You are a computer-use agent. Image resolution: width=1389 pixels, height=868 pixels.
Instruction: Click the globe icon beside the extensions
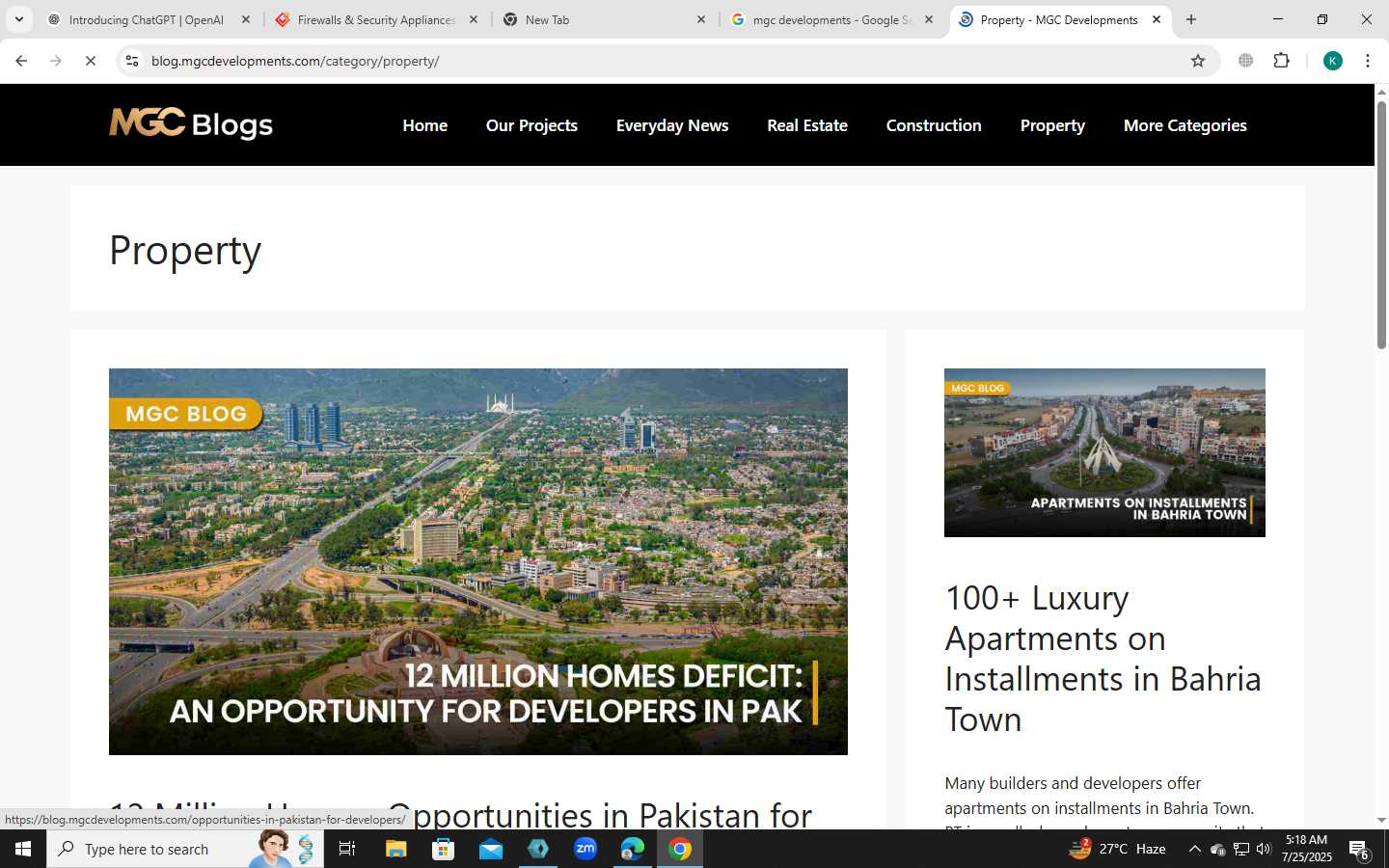pyautogui.click(x=1246, y=61)
